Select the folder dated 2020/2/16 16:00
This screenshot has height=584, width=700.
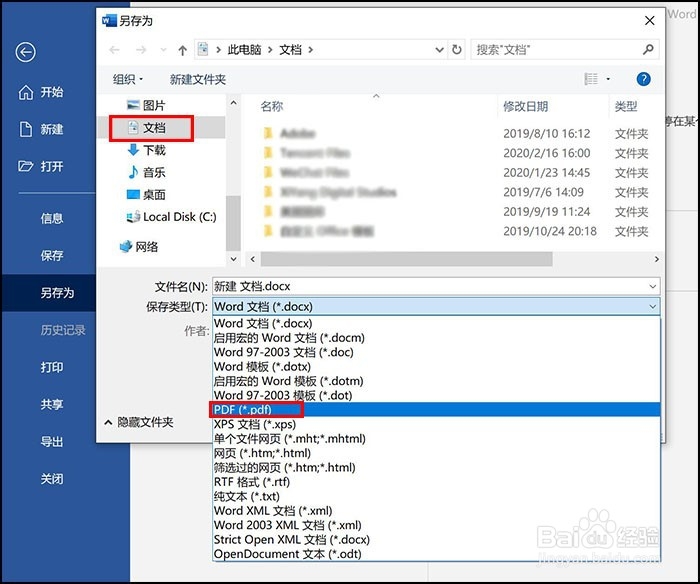tap(454, 153)
